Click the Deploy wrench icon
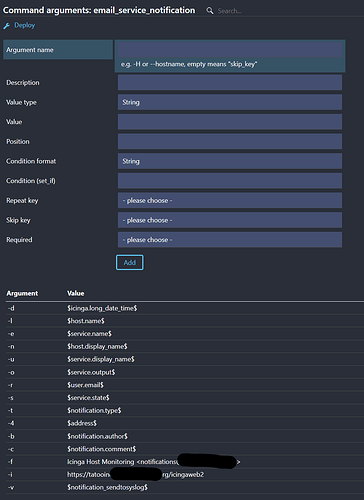The image size is (364, 500). 7,26
